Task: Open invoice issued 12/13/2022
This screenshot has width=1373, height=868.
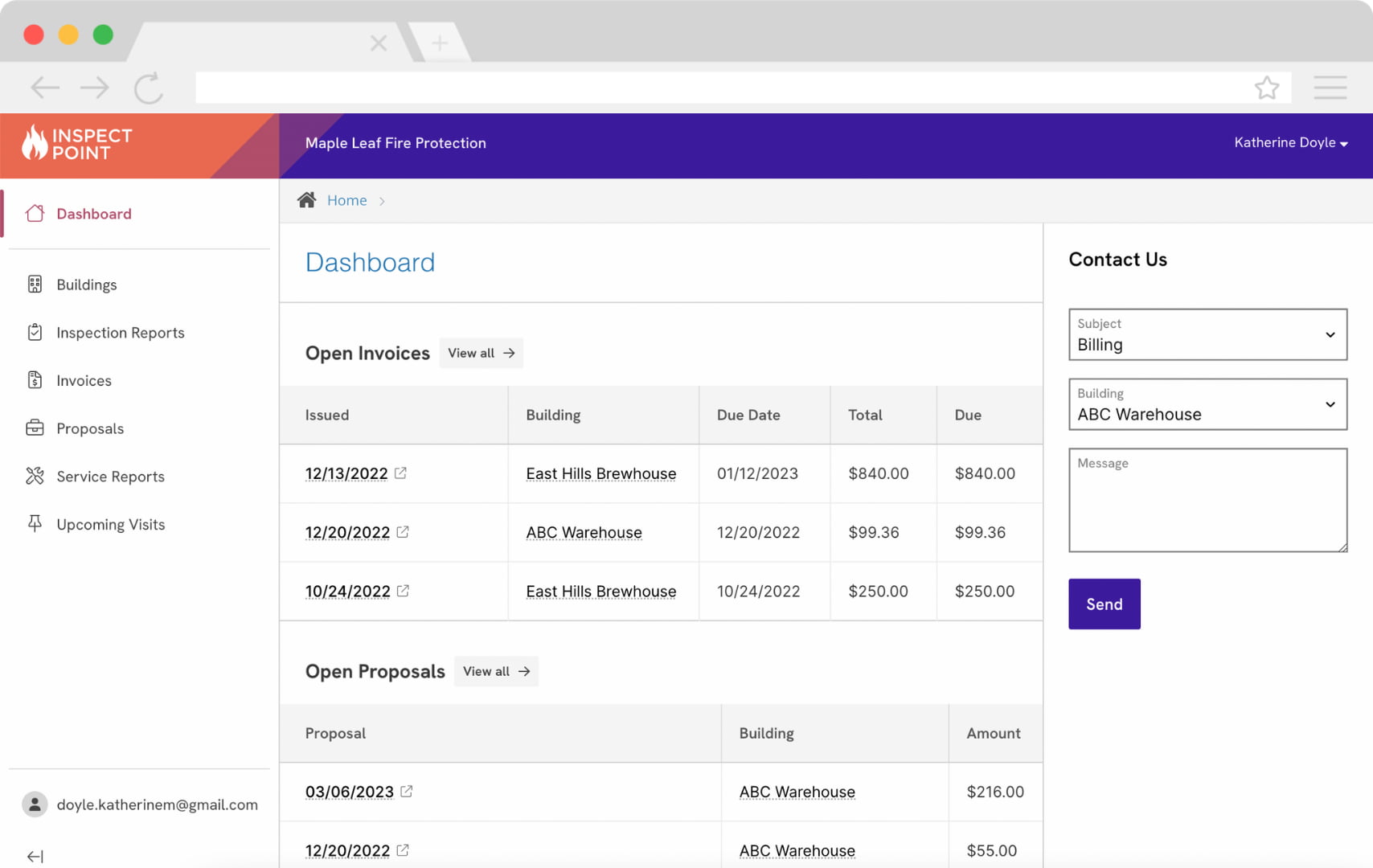Action: (346, 473)
